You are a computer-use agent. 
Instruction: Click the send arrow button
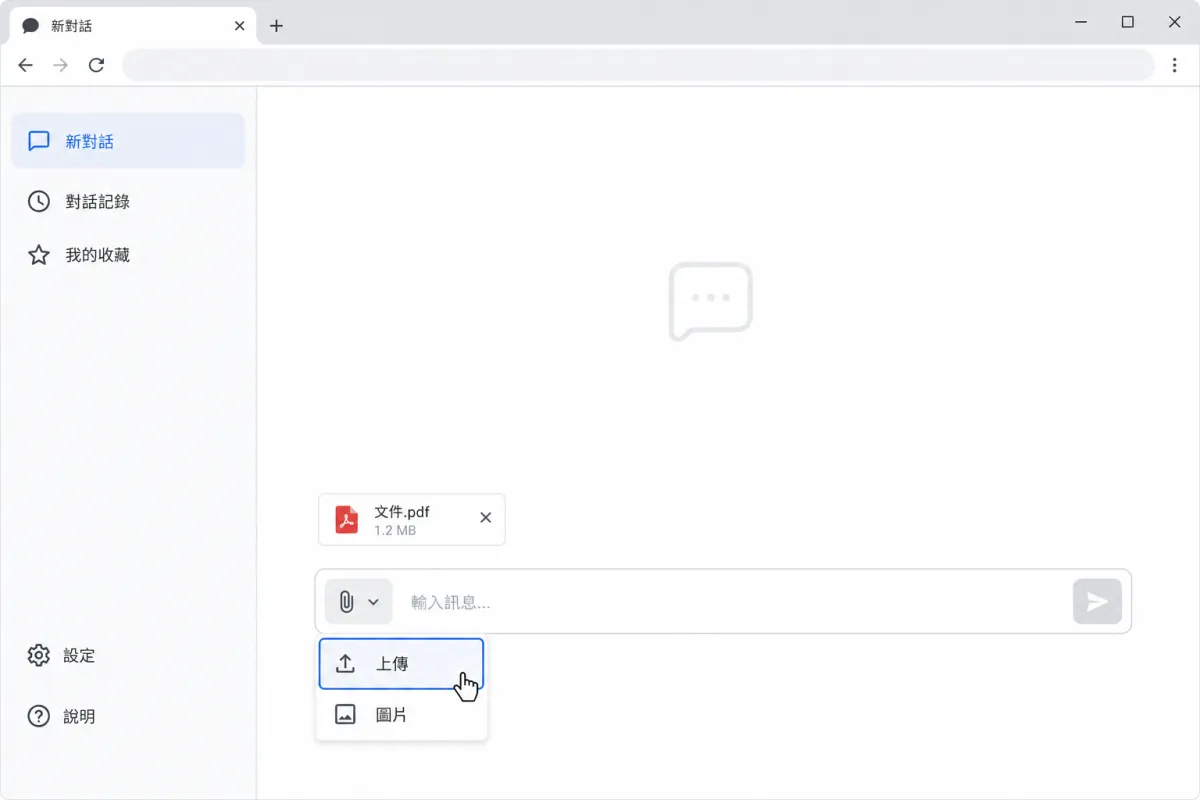click(x=1097, y=601)
